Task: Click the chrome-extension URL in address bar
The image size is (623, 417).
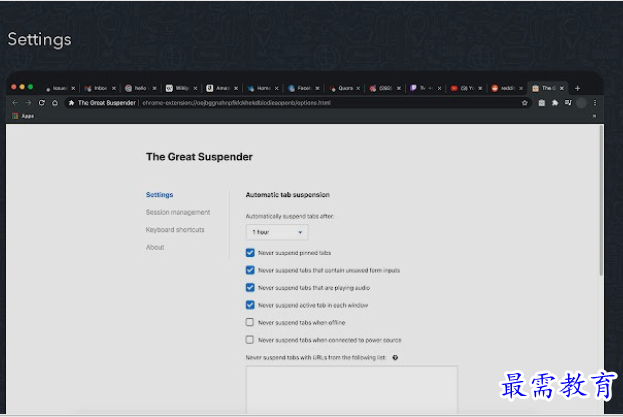Action: pos(236,103)
